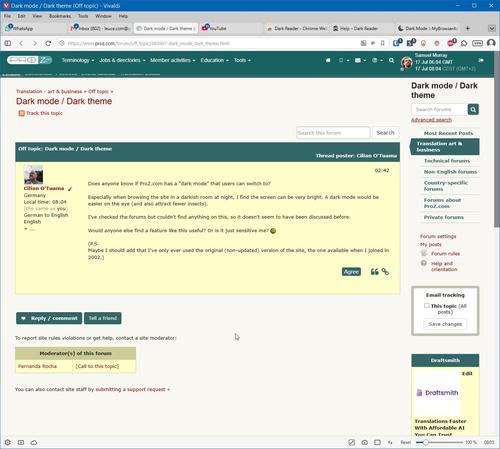Reload the page with the refresh icon
This screenshot has height=449, width=500.
48,43
